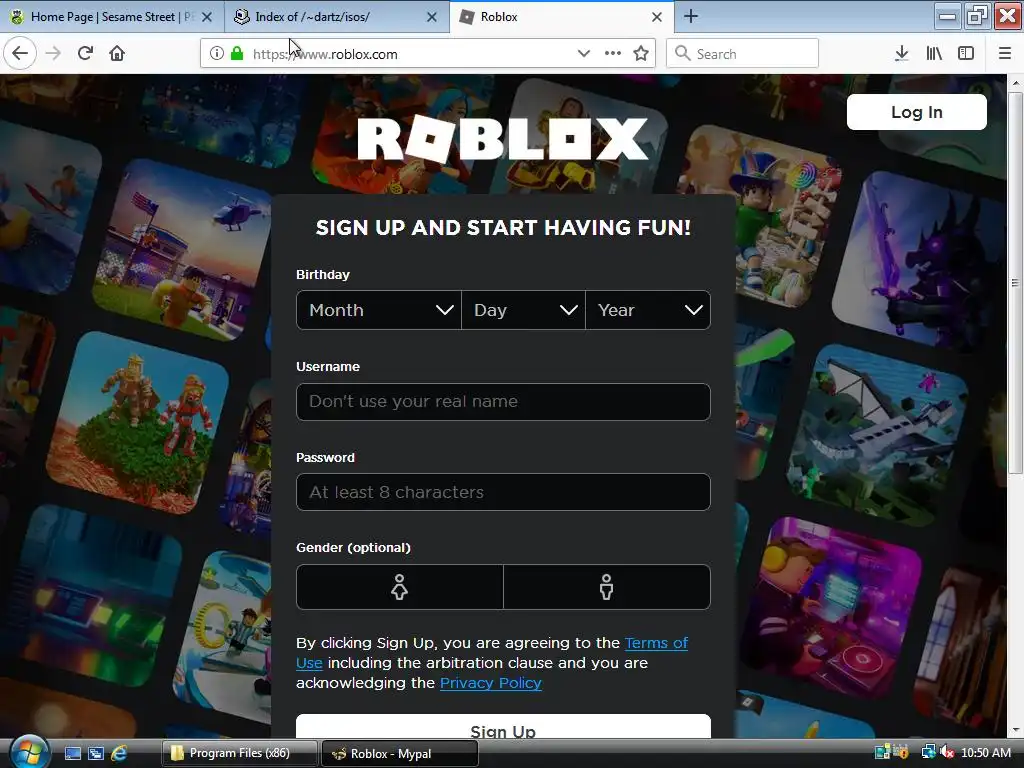Click the muted volume tray icon
The width and height of the screenshot is (1024, 768).
[x=946, y=752]
